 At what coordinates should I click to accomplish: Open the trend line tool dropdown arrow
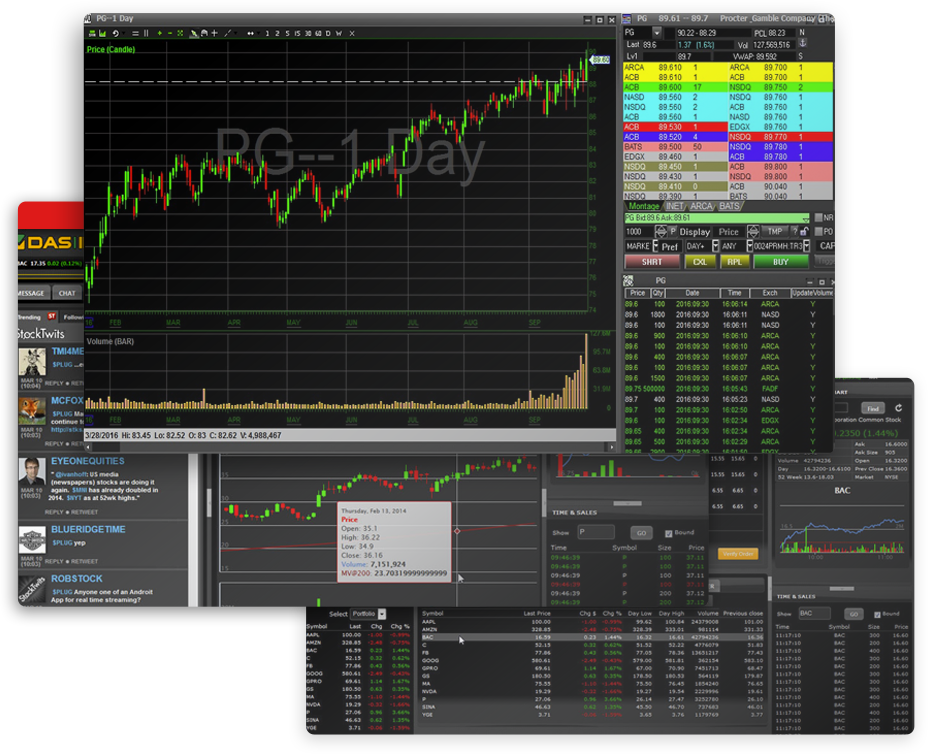(235, 34)
